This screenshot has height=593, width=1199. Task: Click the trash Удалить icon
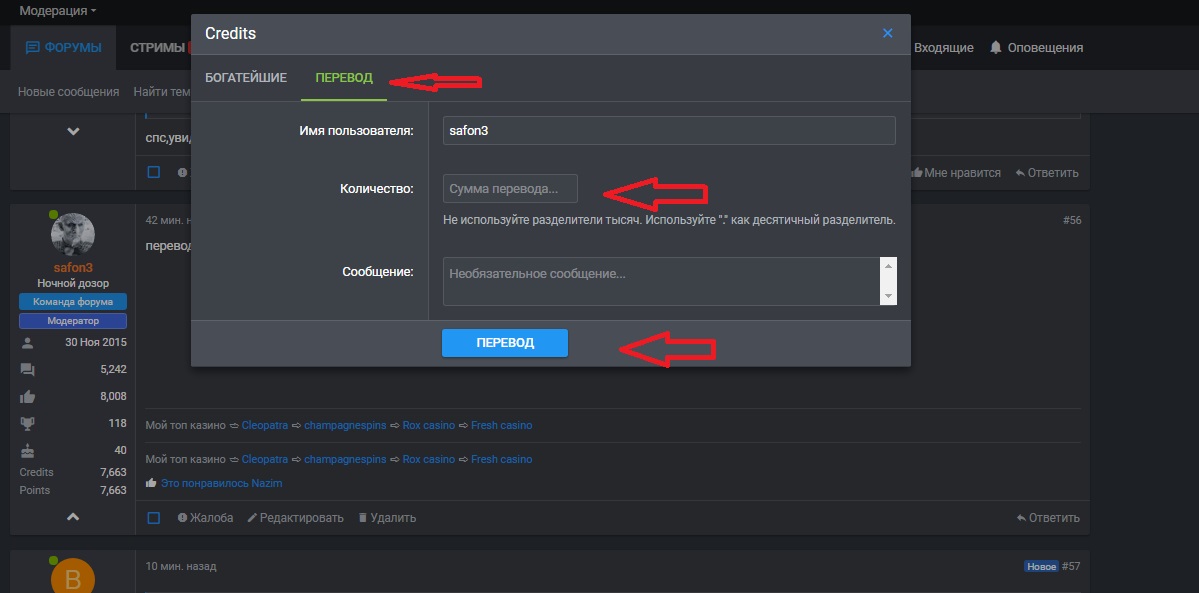[x=362, y=518]
